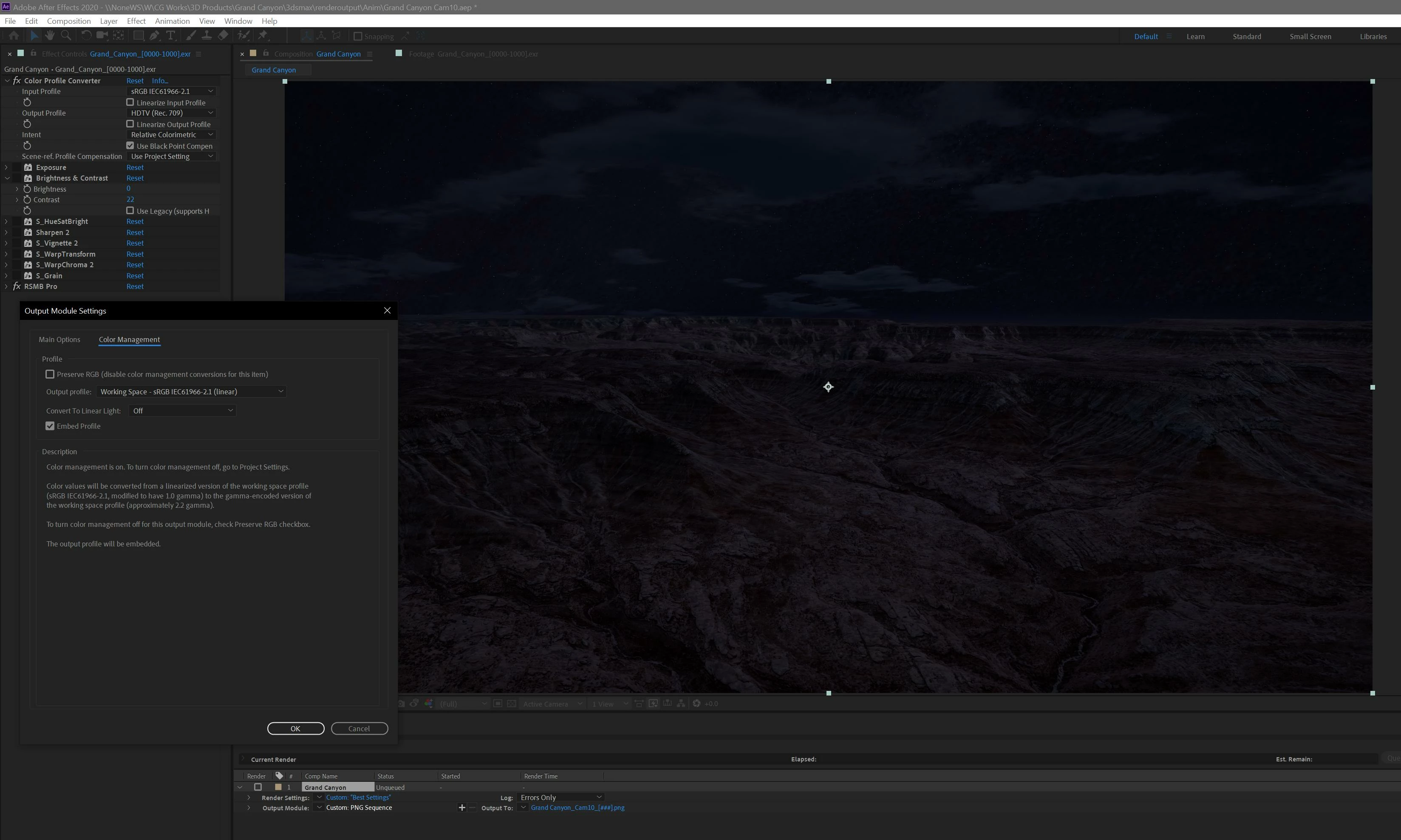Select the Puppet Pin tool
Image resolution: width=1401 pixels, height=840 pixels.
[263, 36]
